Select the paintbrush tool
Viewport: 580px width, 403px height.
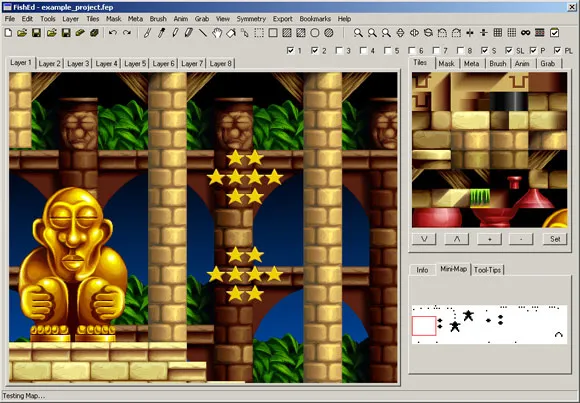(x=147, y=33)
